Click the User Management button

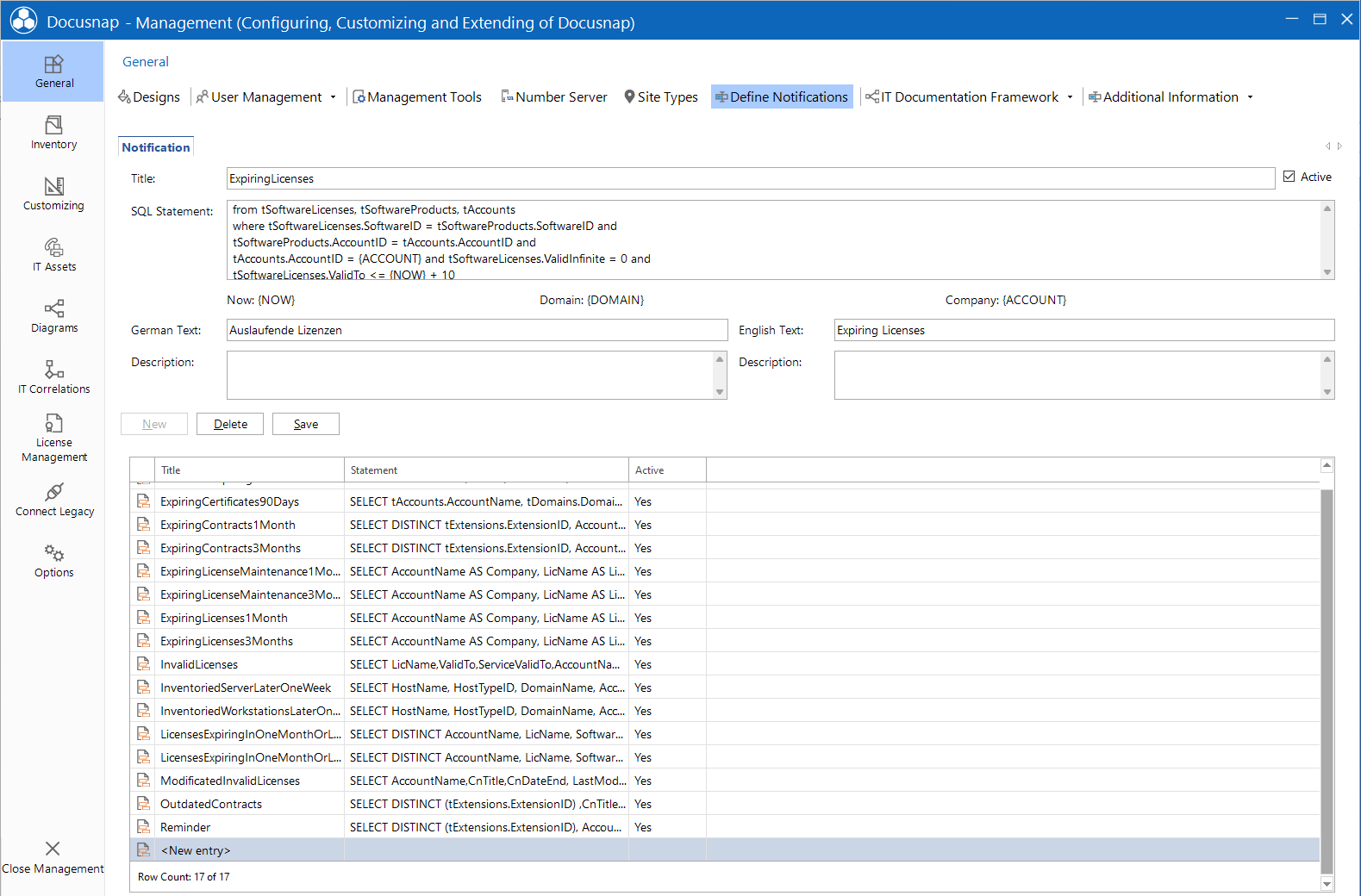coord(259,96)
